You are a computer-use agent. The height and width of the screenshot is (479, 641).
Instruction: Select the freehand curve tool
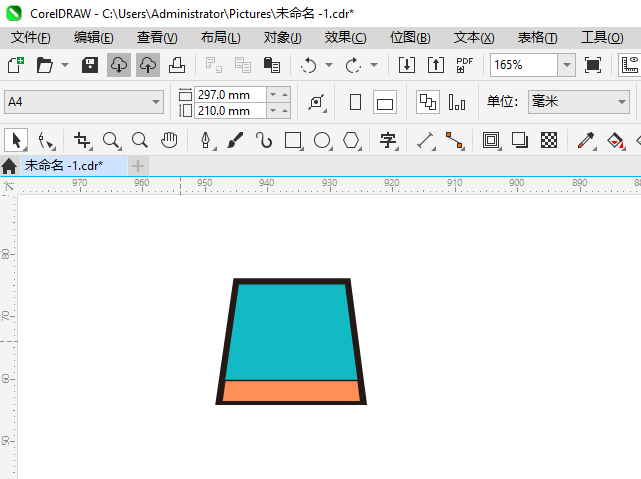tap(264, 141)
